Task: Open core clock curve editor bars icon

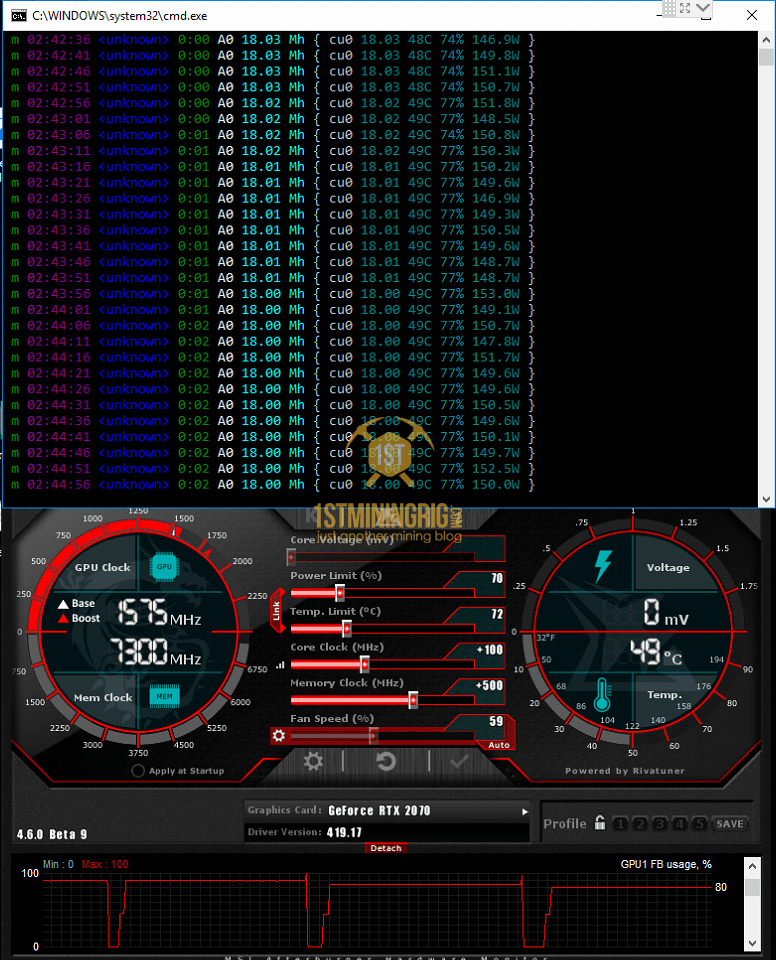Action: click(281, 665)
